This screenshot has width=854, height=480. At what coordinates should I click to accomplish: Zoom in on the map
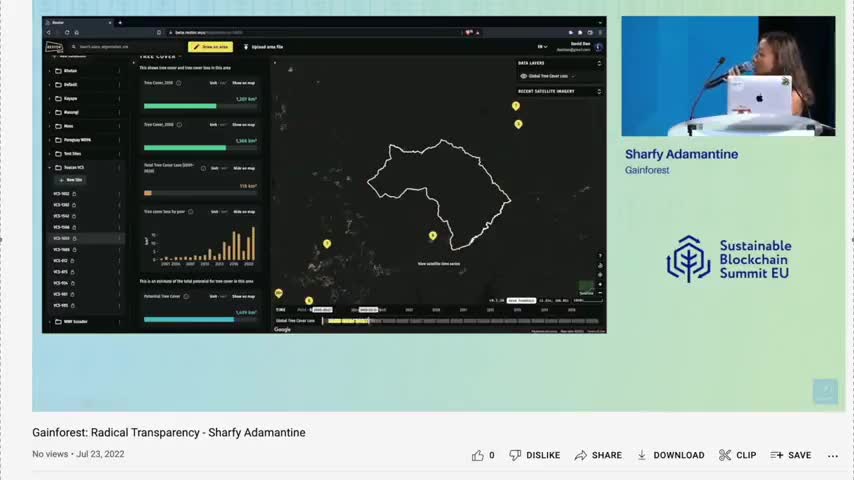click(x=600, y=284)
